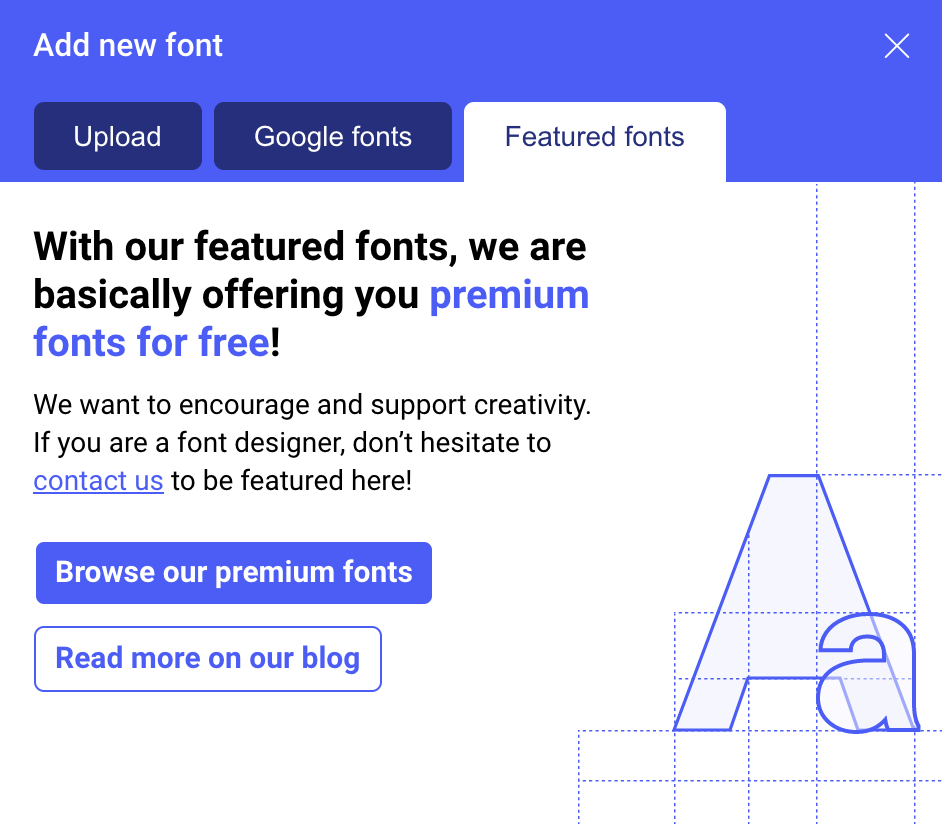Click the "If you are a font designer" sentence
Viewport: 942px width, 824px height.
[x=292, y=443]
